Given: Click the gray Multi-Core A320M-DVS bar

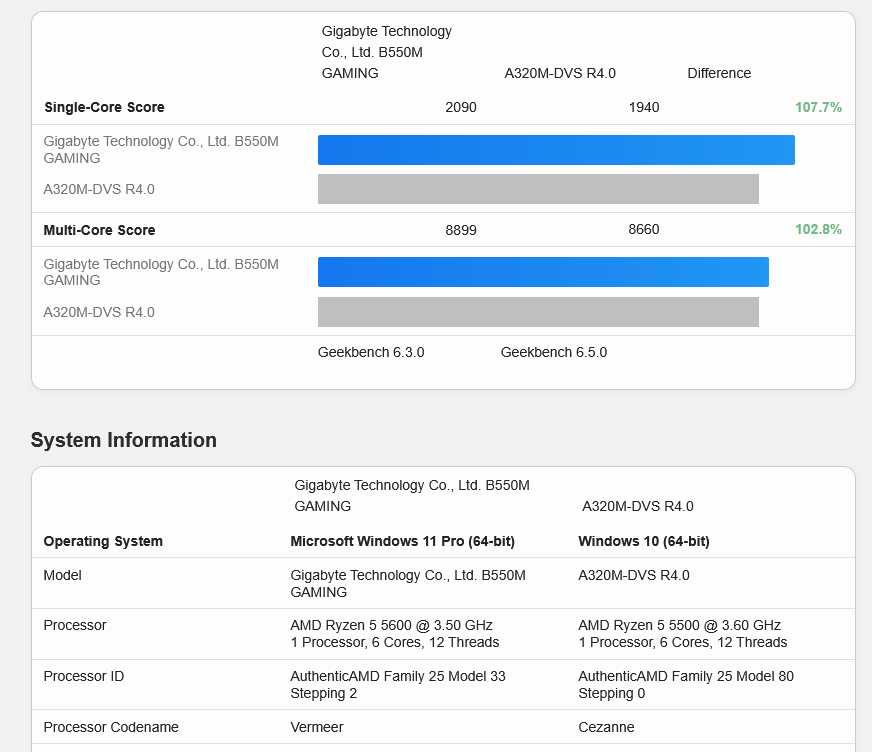Looking at the screenshot, I should tap(538, 312).
